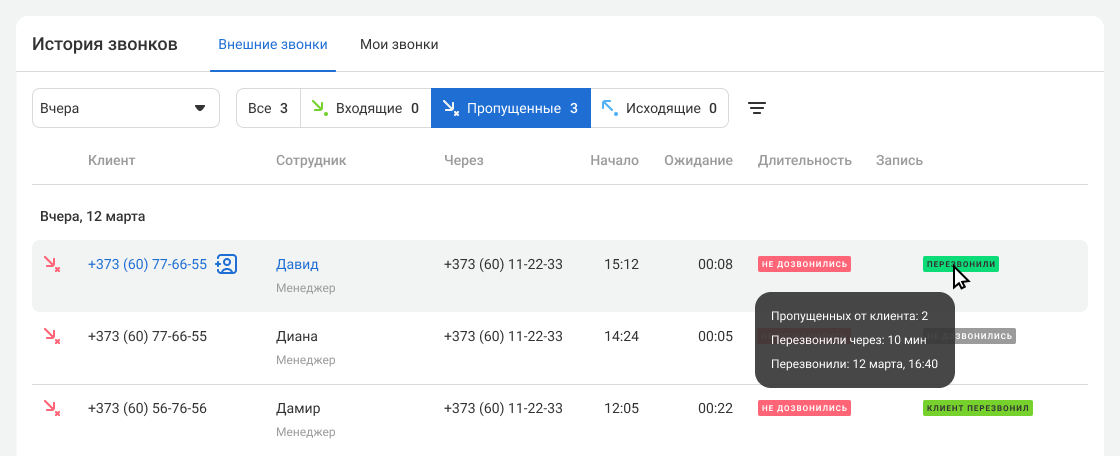Click the dropdown arrow in the period selector

click(x=200, y=108)
